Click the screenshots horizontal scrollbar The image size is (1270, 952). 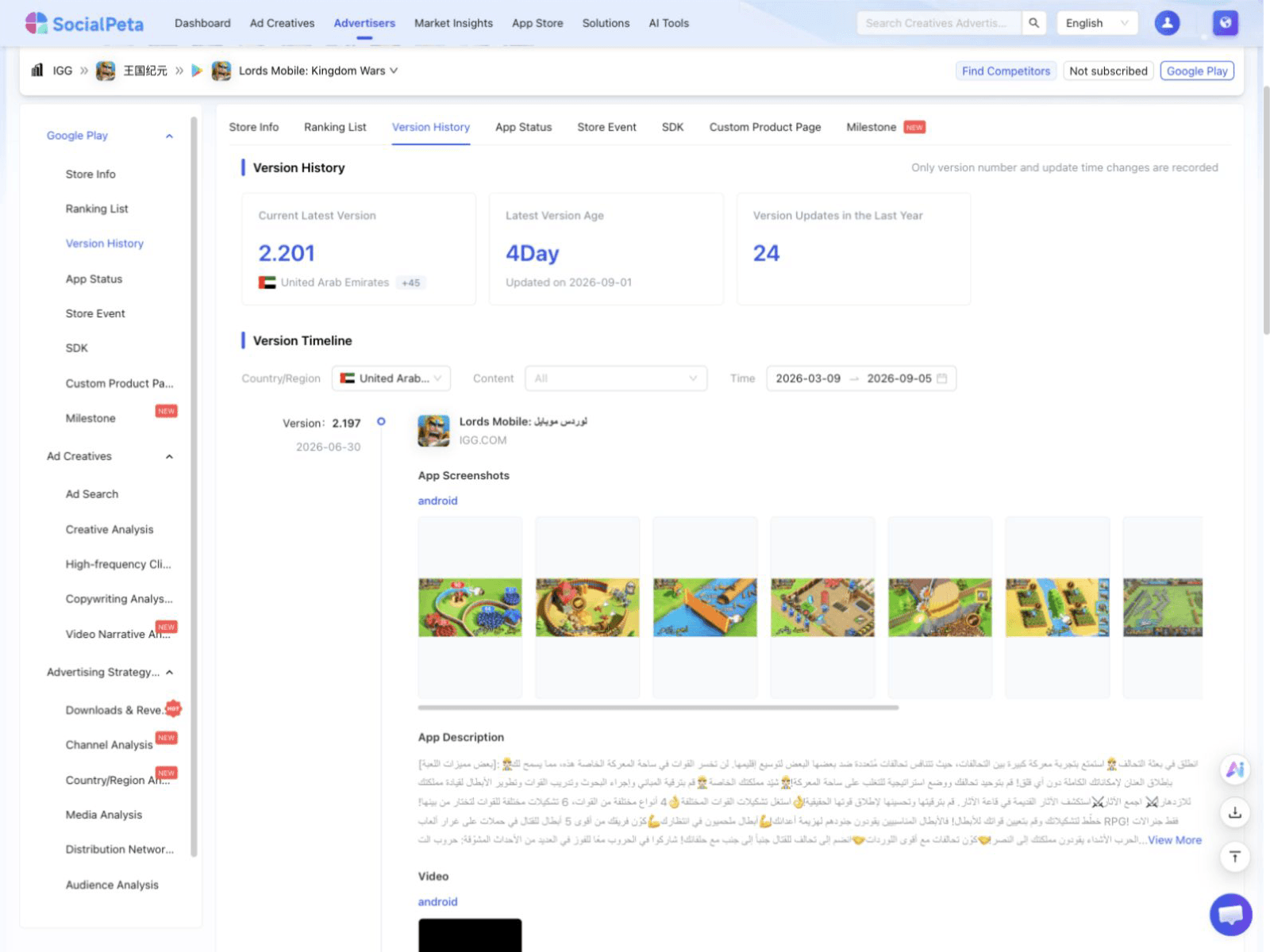[x=658, y=708]
